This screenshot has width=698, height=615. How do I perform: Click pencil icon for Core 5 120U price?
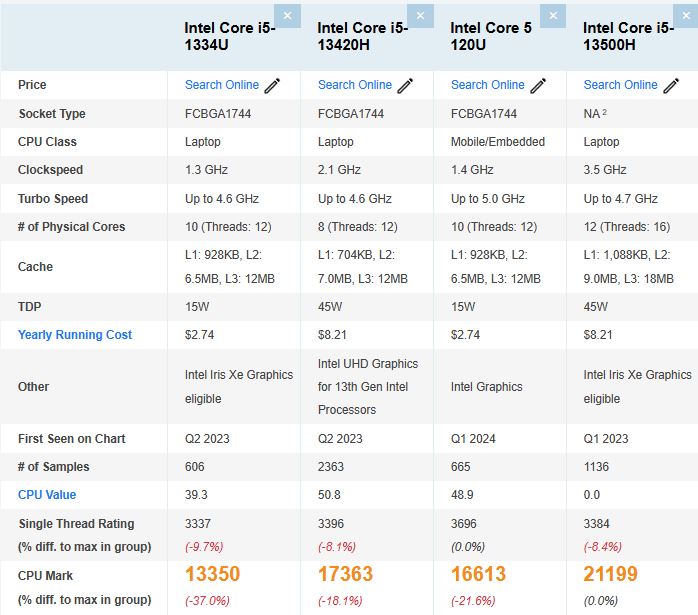pos(538,86)
